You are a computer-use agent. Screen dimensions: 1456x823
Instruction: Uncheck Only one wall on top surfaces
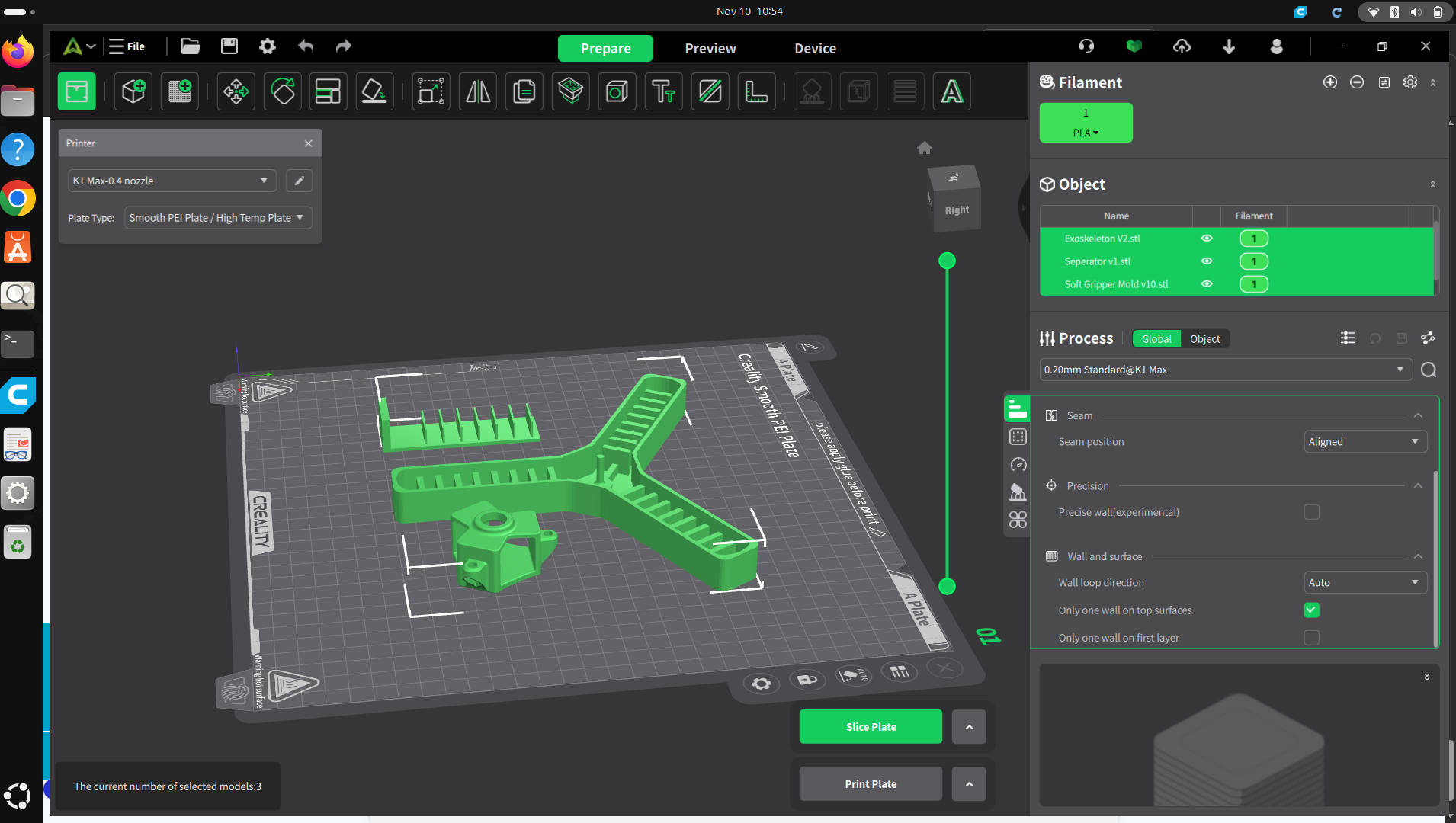pyautogui.click(x=1311, y=610)
